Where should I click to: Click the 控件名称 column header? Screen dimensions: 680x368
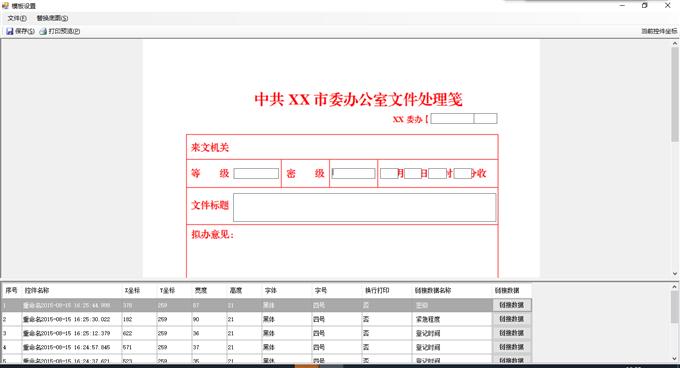click(37, 290)
